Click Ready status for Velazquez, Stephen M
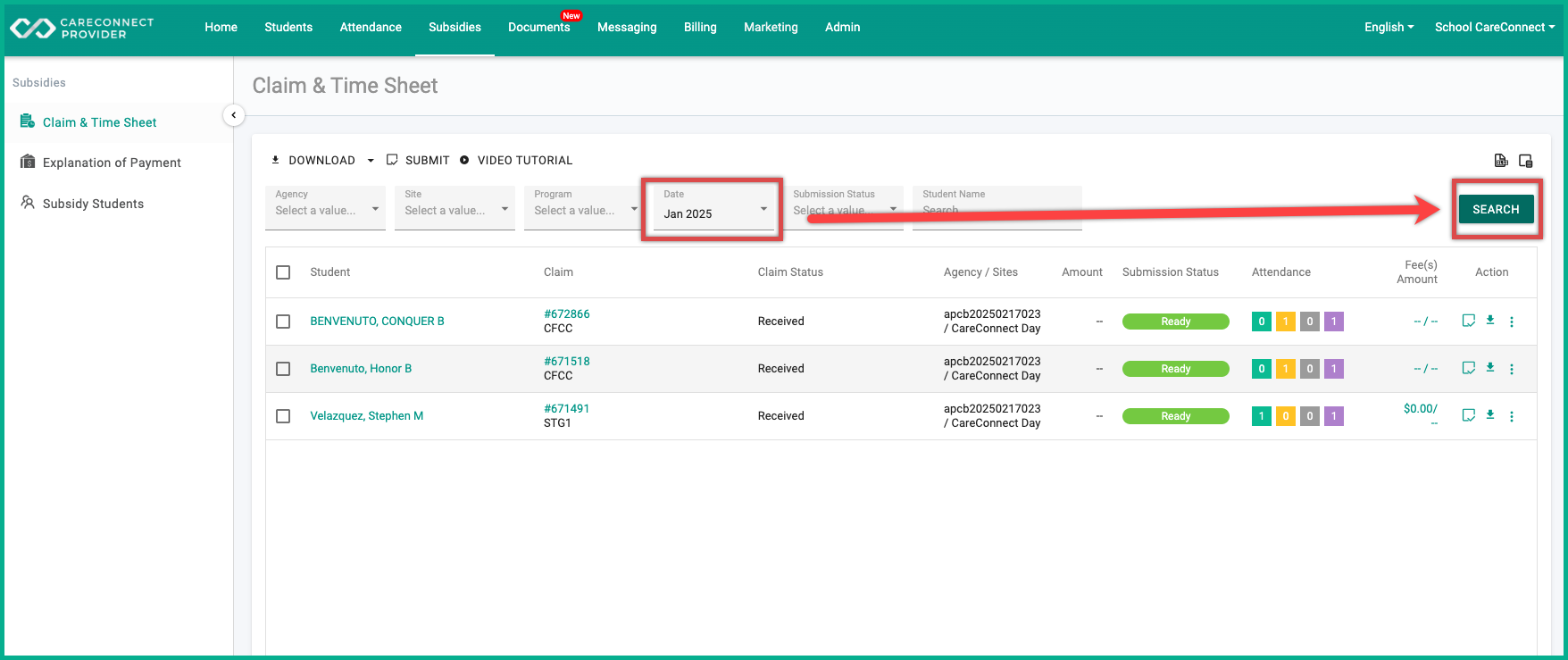The width and height of the screenshot is (1568, 660). pyautogui.click(x=1175, y=416)
